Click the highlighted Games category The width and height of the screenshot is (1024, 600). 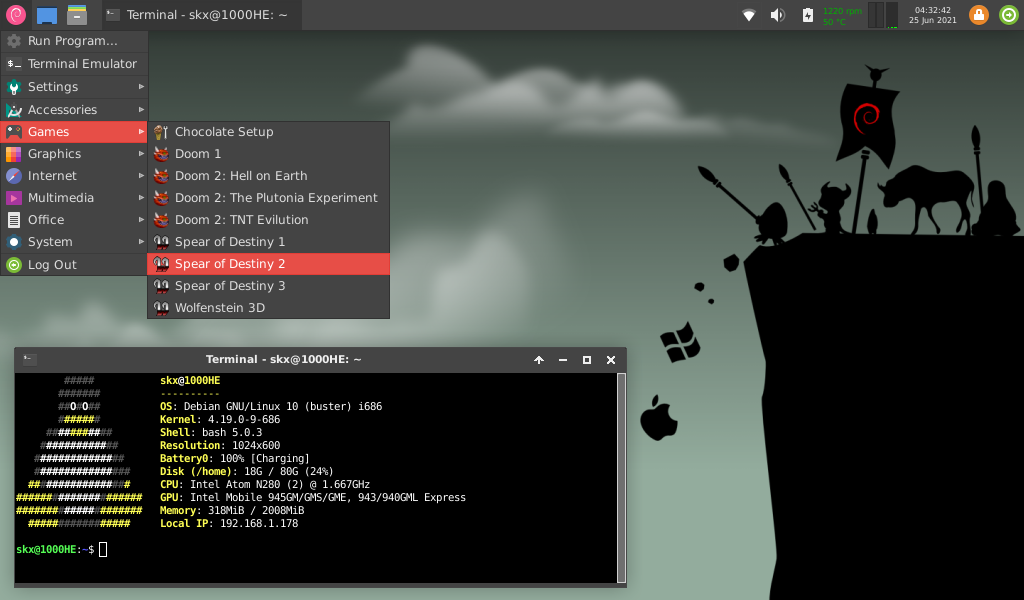point(74,131)
